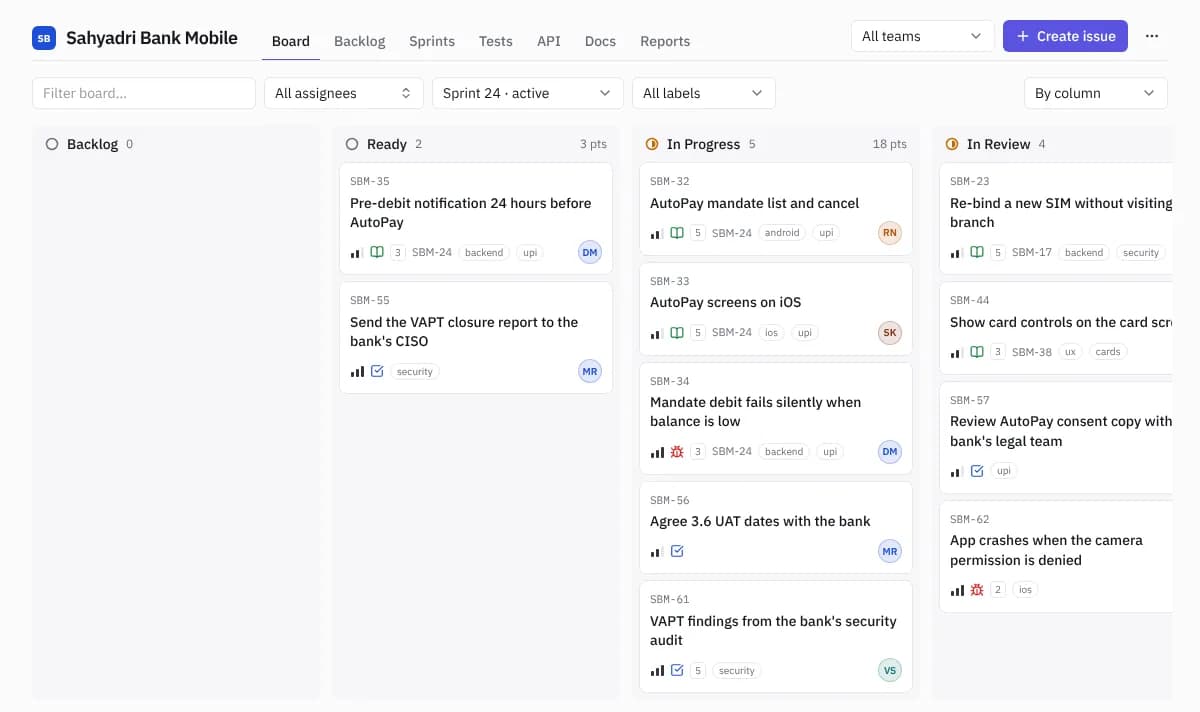Click the ios label on SBM-33 card
Image resolution: width=1200 pixels, height=712 pixels.
771,333
